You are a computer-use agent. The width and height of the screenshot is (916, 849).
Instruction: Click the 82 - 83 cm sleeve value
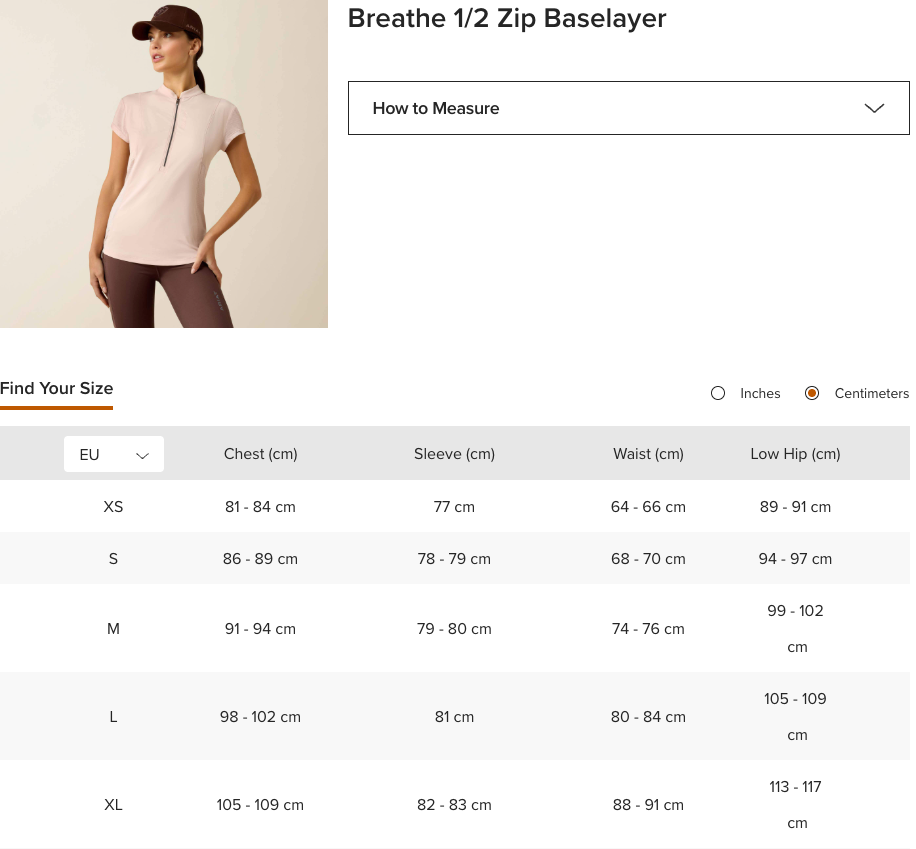[454, 805]
